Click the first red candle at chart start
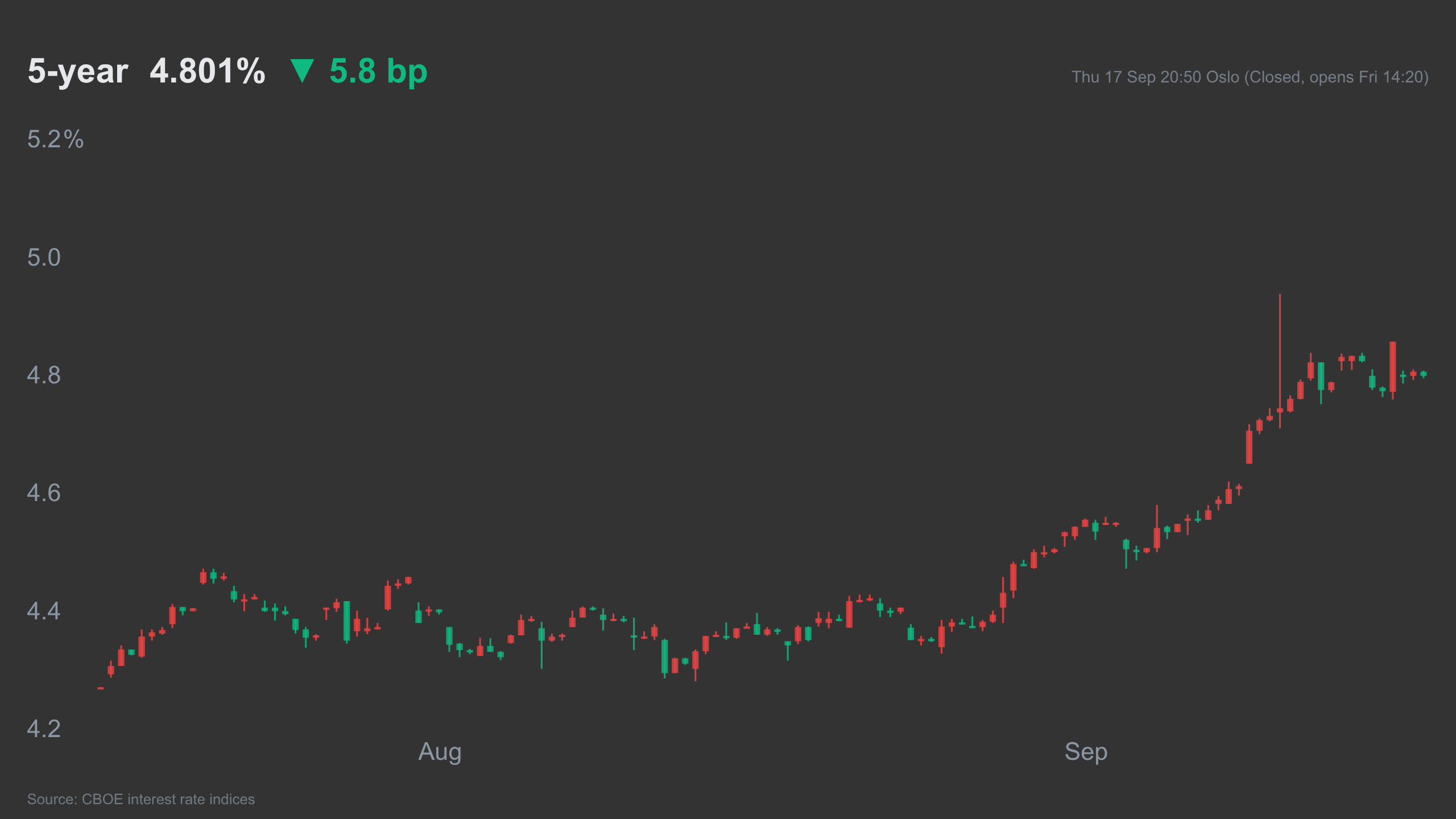 pos(101,688)
